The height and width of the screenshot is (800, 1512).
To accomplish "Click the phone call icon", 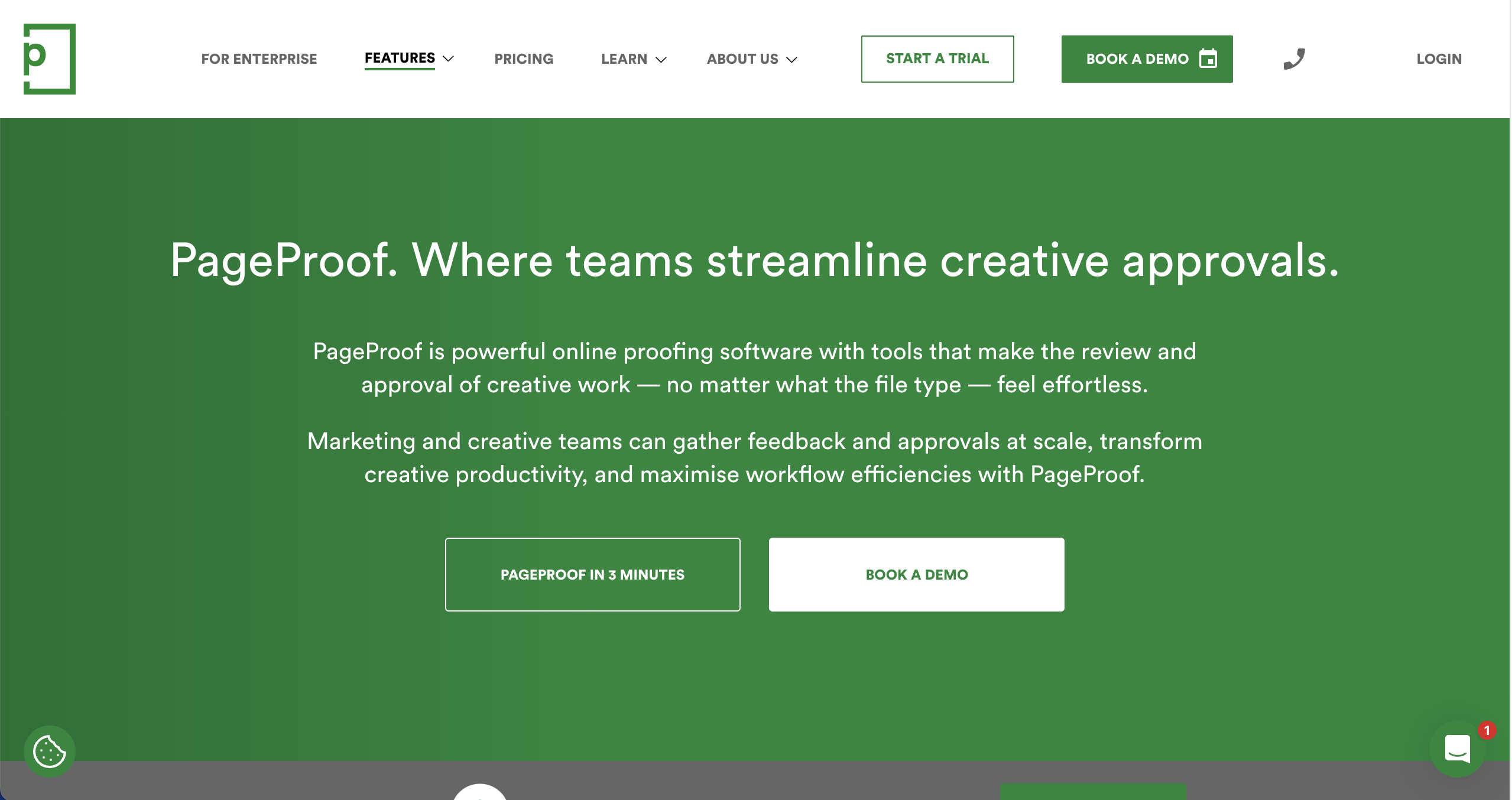I will point(1294,59).
